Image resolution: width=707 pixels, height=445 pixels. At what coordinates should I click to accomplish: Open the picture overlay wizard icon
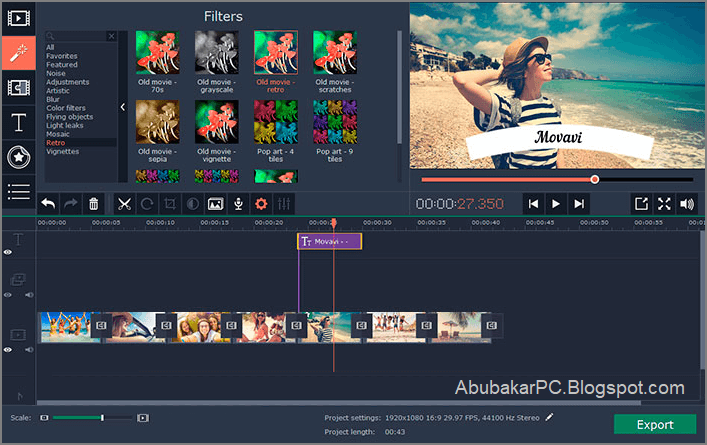pyautogui.click(x=216, y=204)
